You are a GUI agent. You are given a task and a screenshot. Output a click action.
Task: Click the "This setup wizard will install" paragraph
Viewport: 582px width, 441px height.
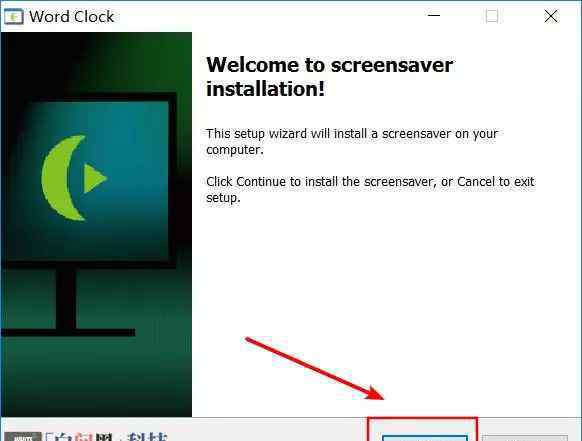tap(352, 141)
